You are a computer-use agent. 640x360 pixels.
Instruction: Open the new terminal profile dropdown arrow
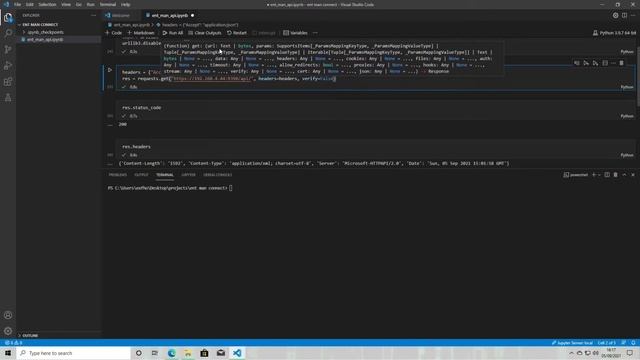coord(599,175)
